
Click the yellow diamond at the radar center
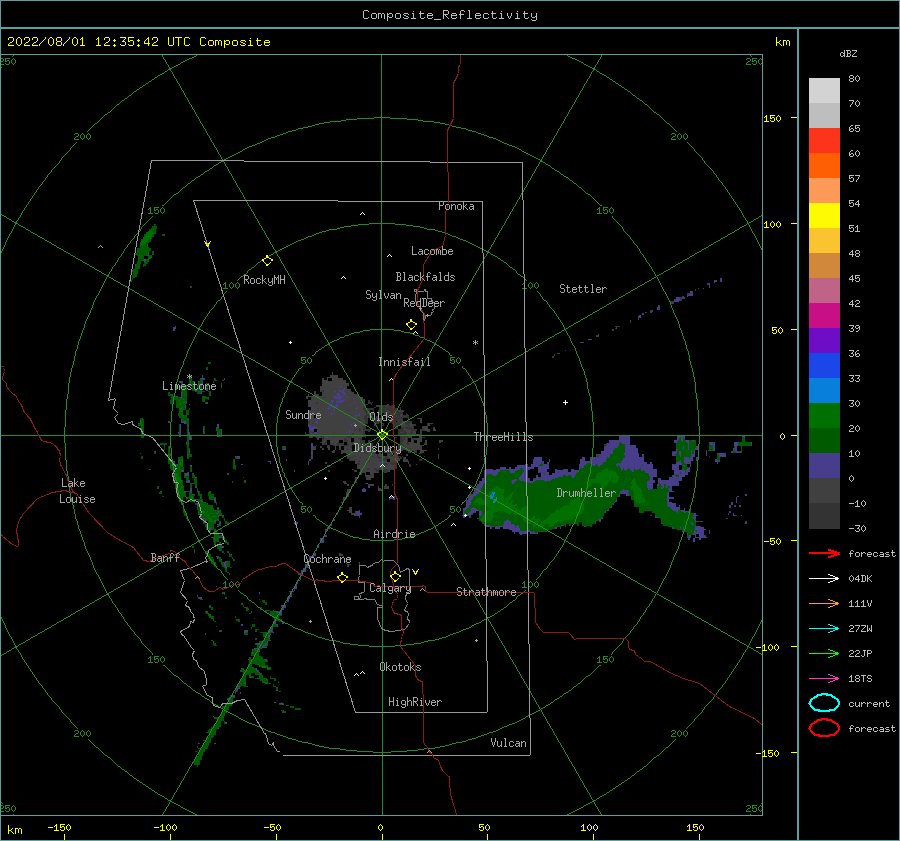[382, 435]
